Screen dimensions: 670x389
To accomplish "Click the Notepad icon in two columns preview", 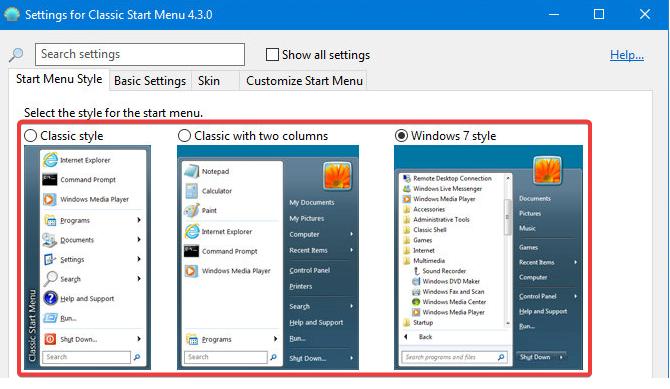I will click(191, 171).
